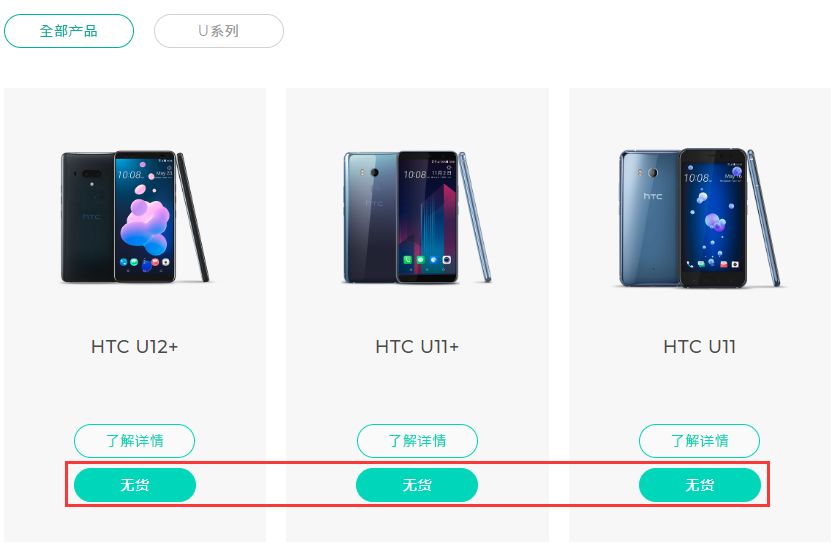Click 无货 button under HTC U12+
This screenshot has width=835, height=544.
click(x=135, y=485)
